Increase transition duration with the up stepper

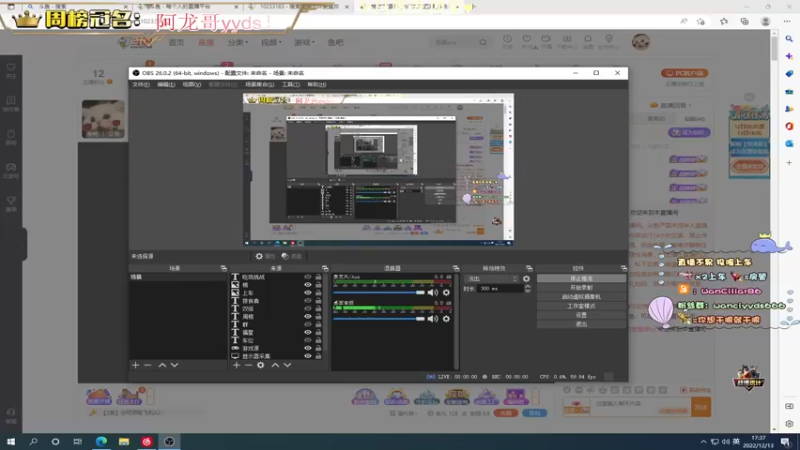(528, 286)
